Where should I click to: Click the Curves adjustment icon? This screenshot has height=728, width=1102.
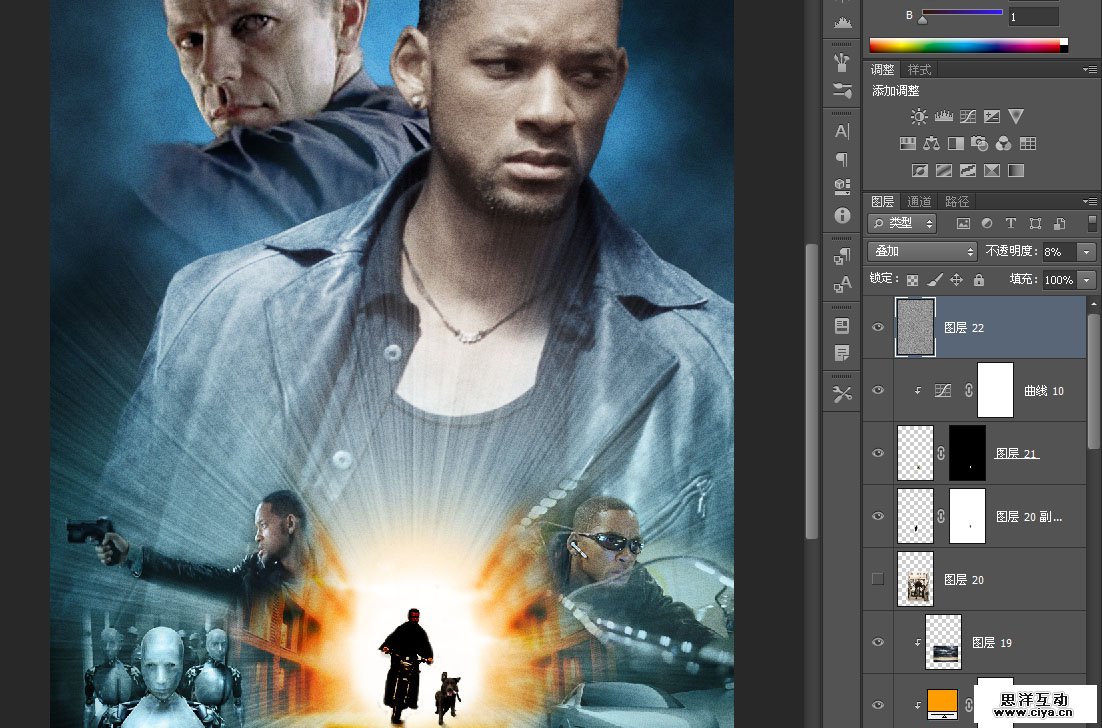(x=967, y=117)
